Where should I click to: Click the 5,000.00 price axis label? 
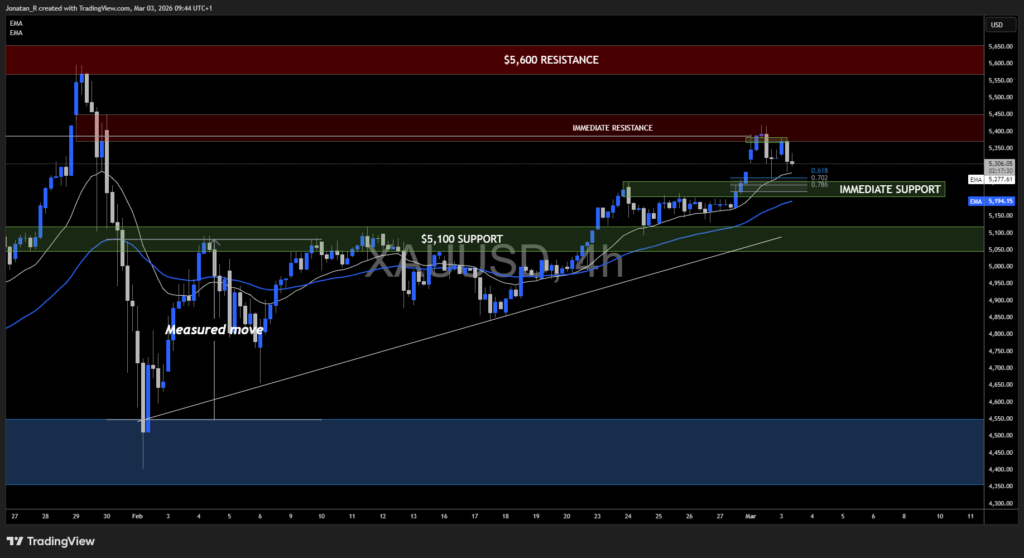click(x=1000, y=267)
